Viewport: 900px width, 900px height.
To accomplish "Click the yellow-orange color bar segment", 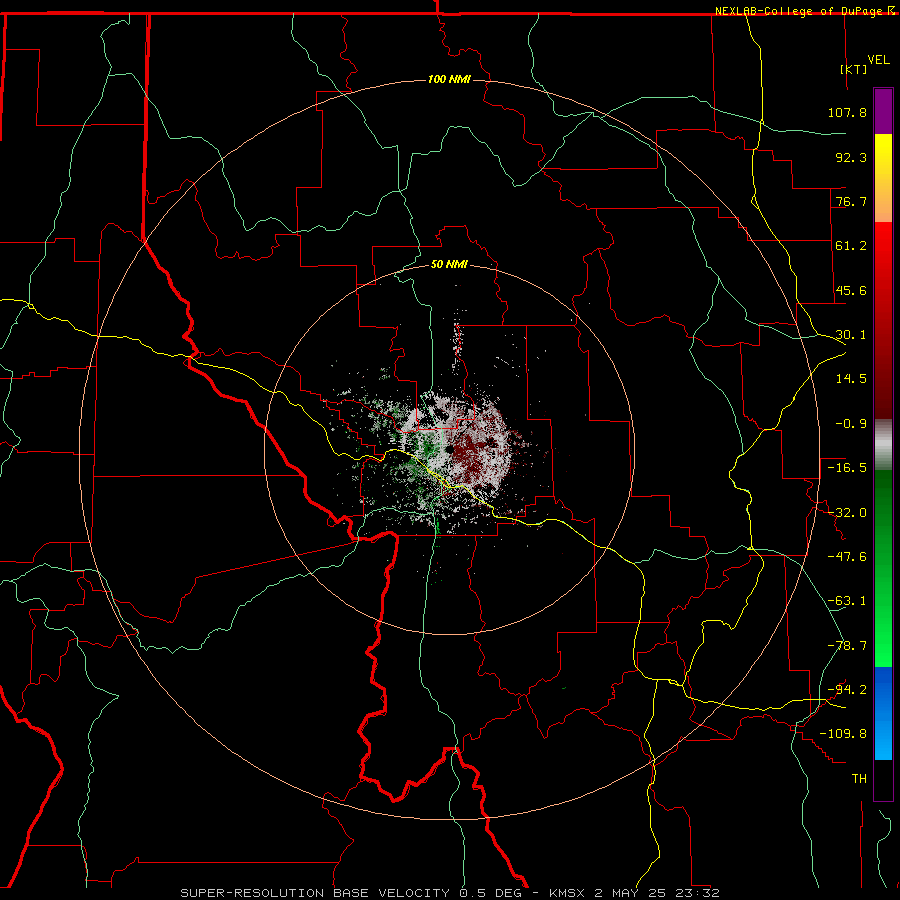I will pos(883,178).
